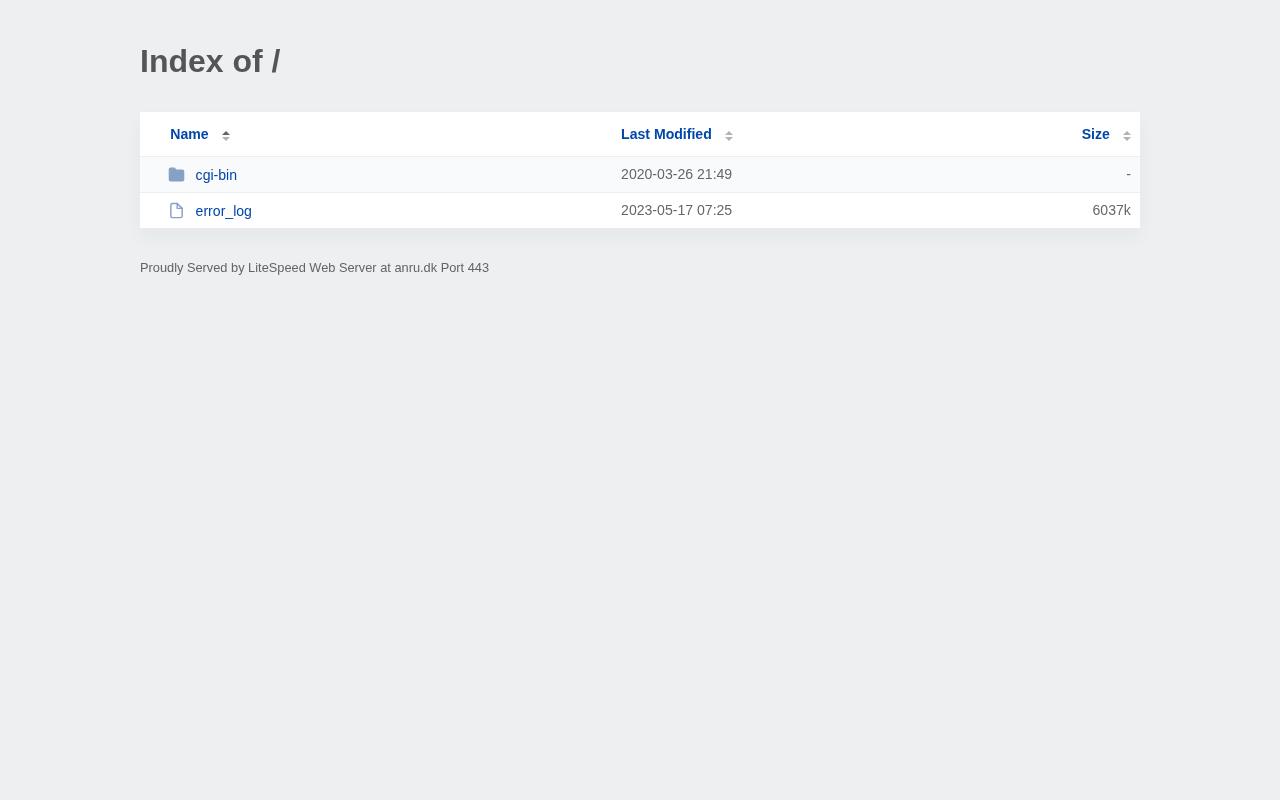Open the error_log file link
This screenshot has width=1280, height=800.
point(224,211)
